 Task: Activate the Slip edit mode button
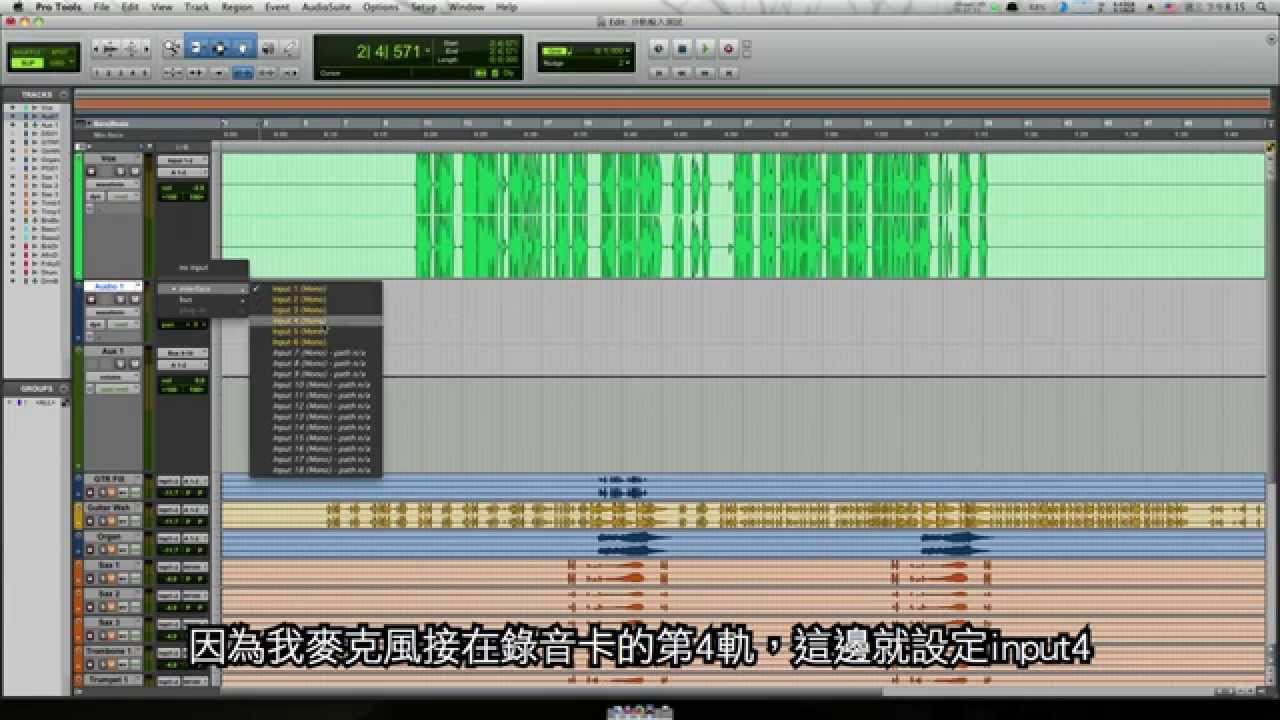pos(28,63)
